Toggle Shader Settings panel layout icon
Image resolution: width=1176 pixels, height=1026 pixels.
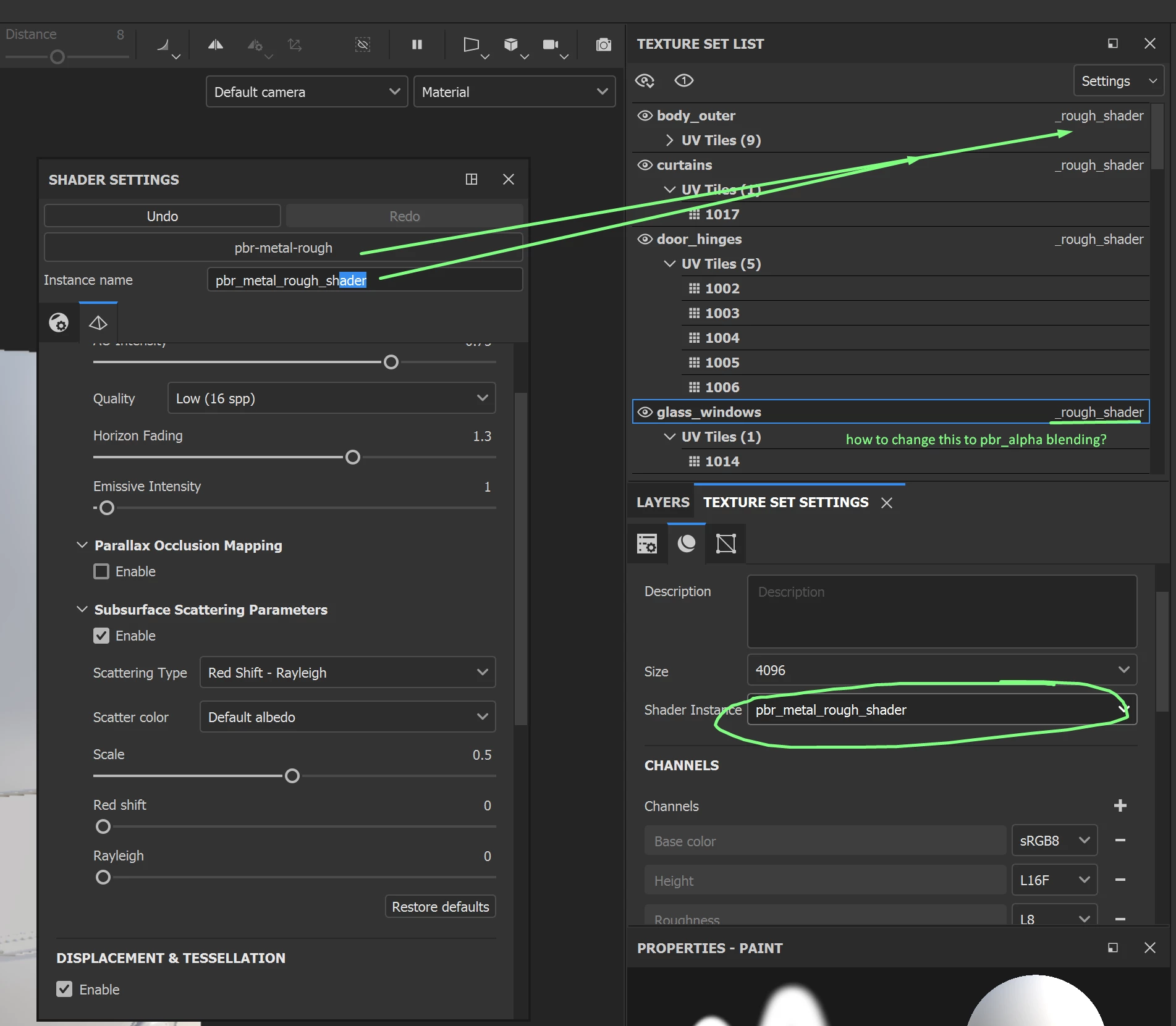click(472, 179)
